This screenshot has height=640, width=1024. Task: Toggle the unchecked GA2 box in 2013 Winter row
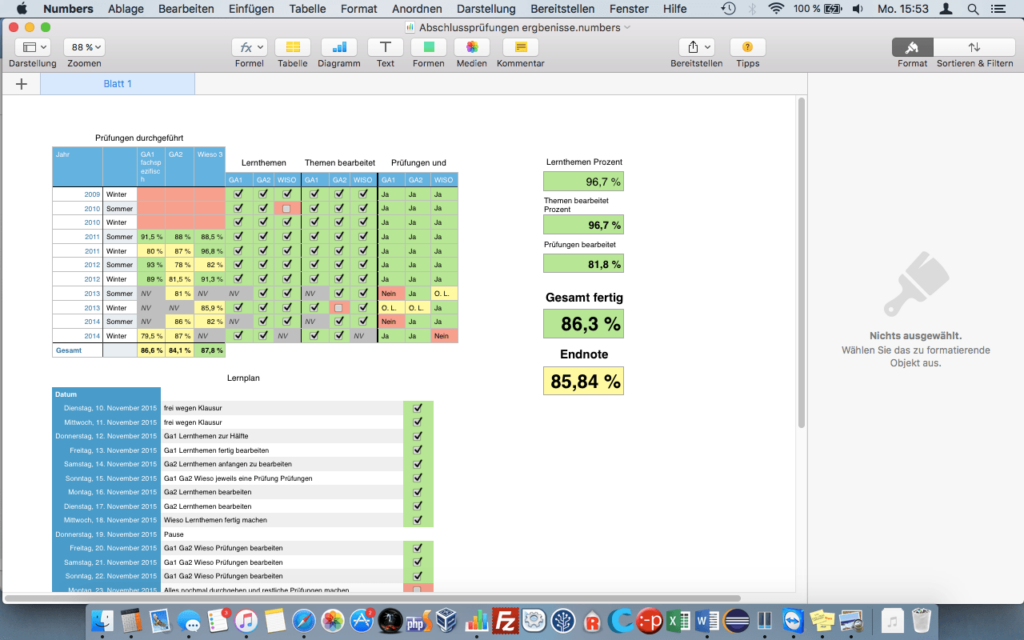[x=338, y=308]
